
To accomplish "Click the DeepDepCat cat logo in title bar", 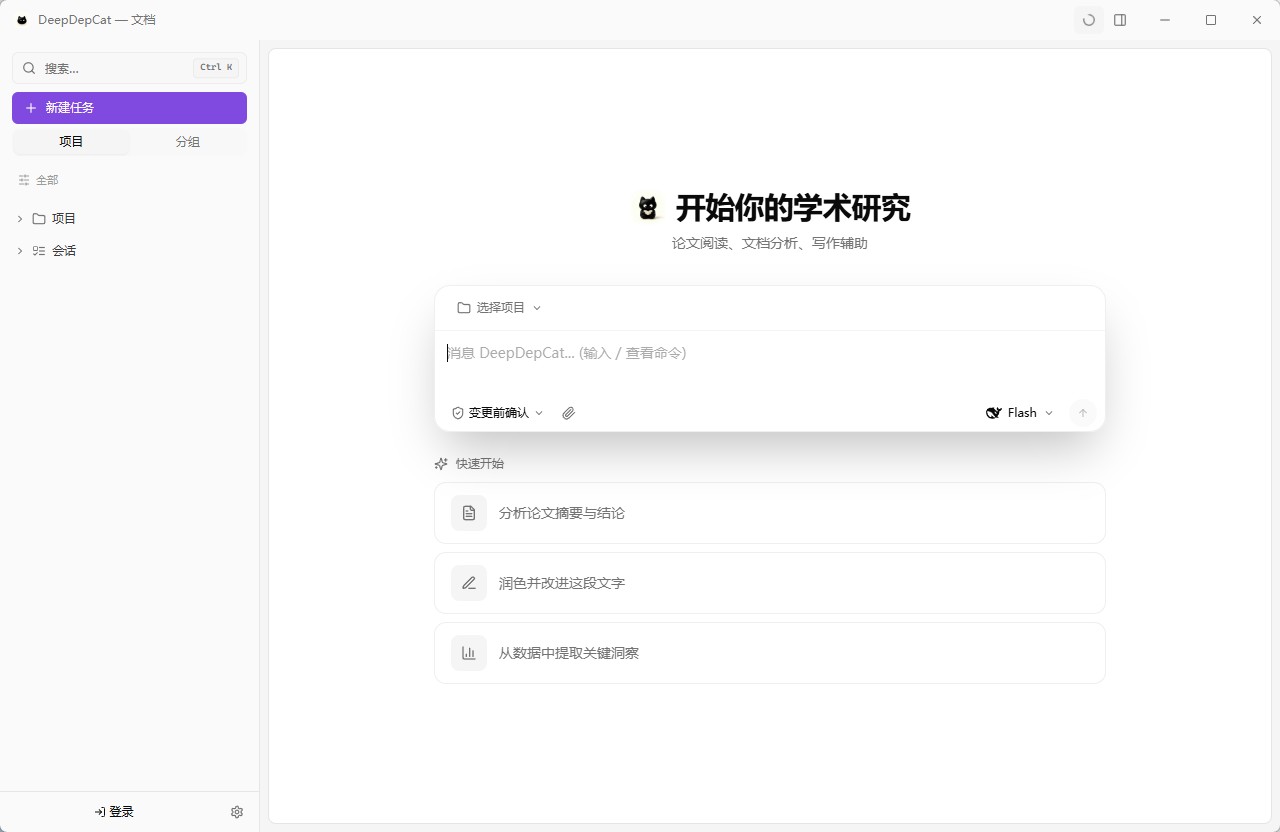I will click(22, 20).
